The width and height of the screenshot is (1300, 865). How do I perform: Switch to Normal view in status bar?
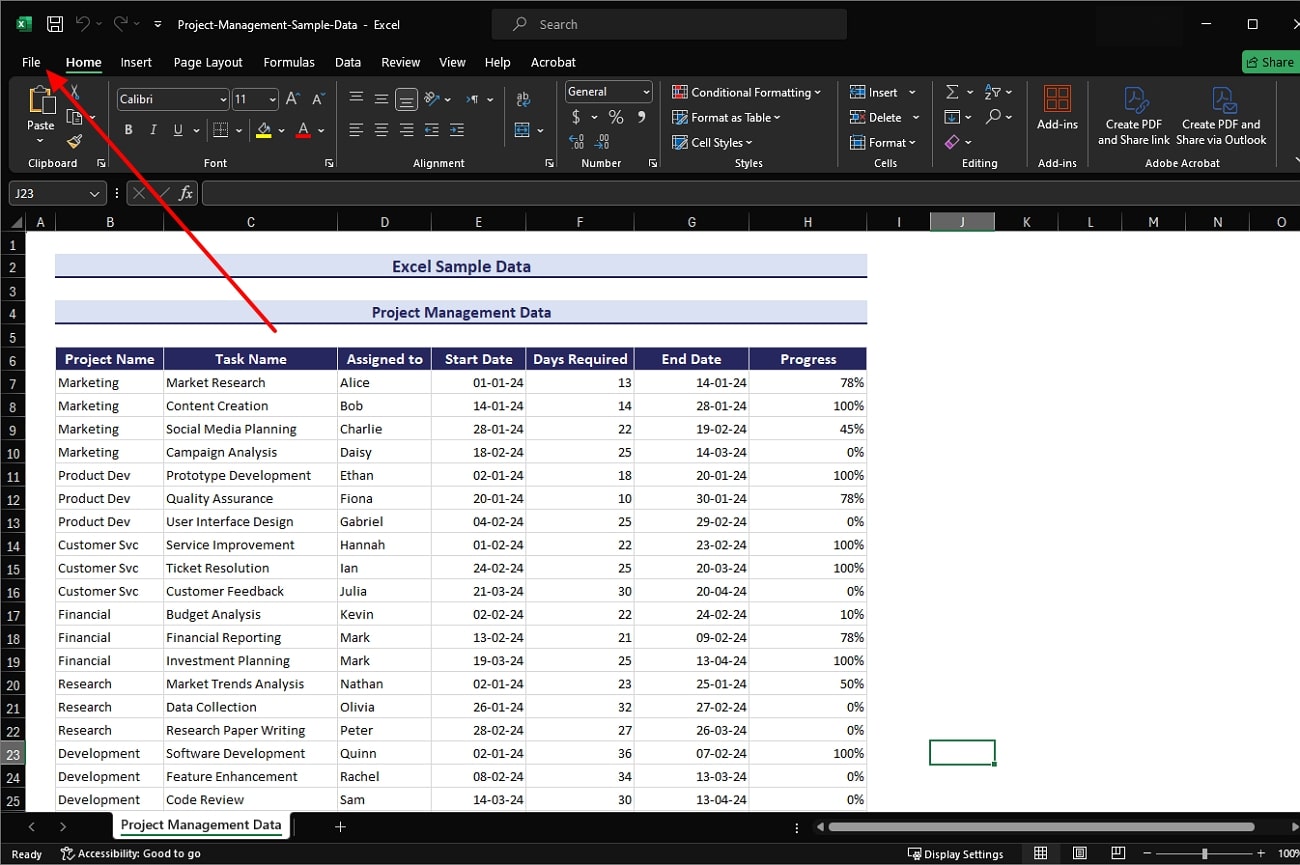click(1041, 853)
